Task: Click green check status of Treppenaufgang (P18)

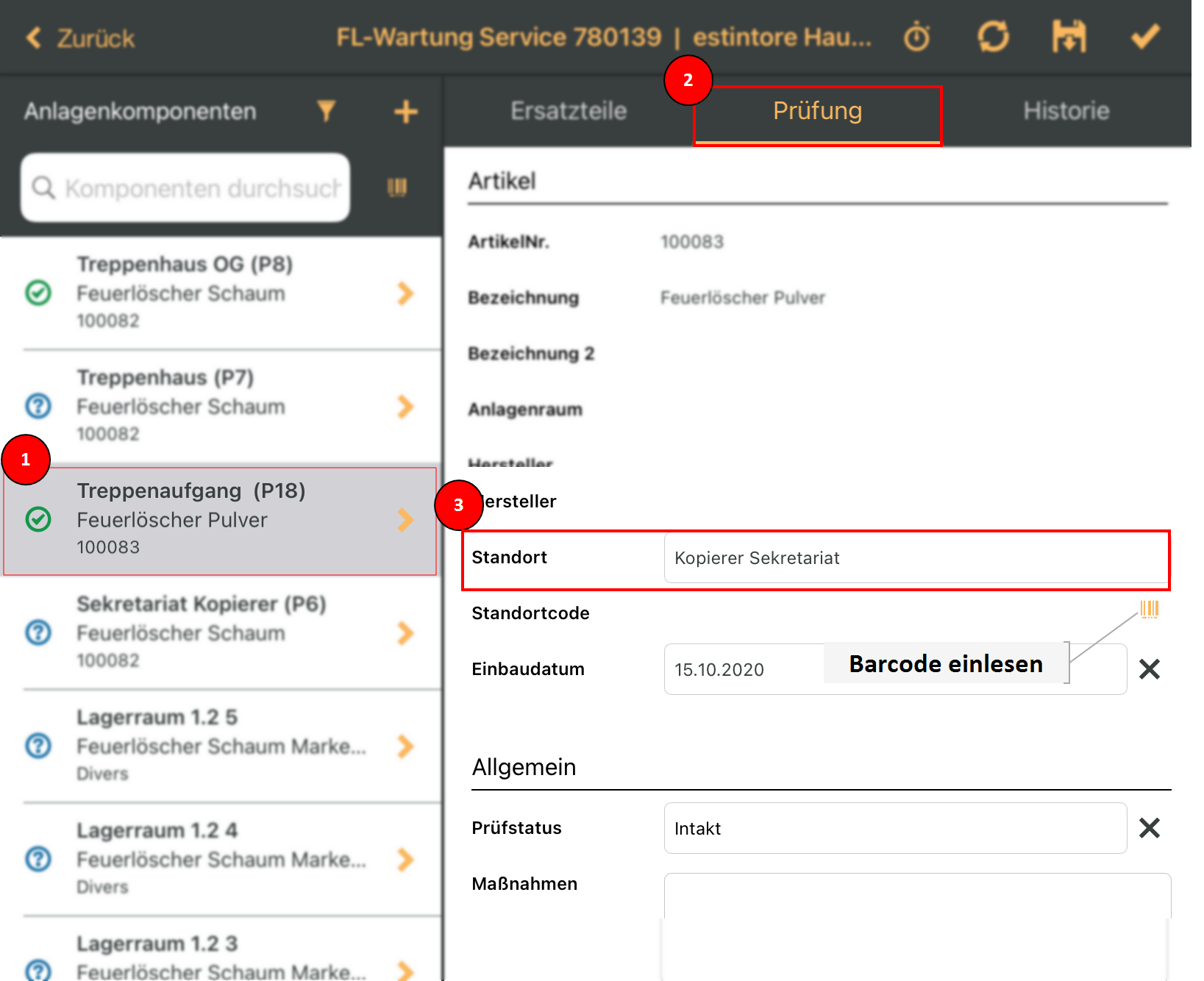Action: [x=38, y=519]
